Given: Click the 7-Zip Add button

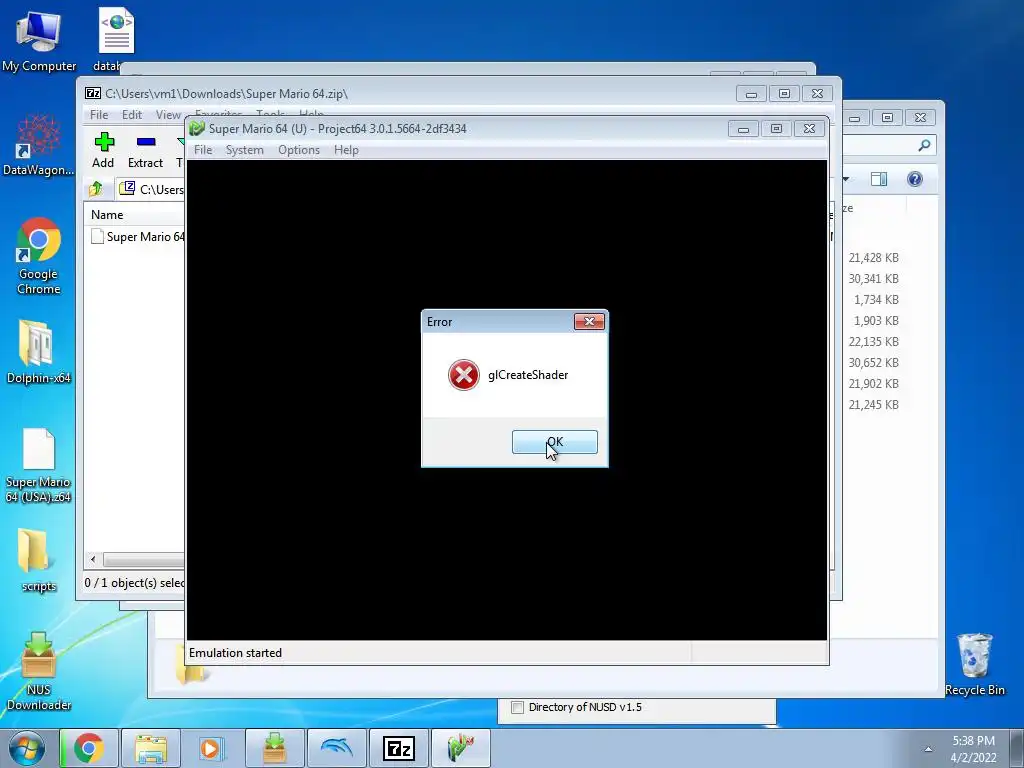Looking at the screenshot, I should [x=103, y=150].
